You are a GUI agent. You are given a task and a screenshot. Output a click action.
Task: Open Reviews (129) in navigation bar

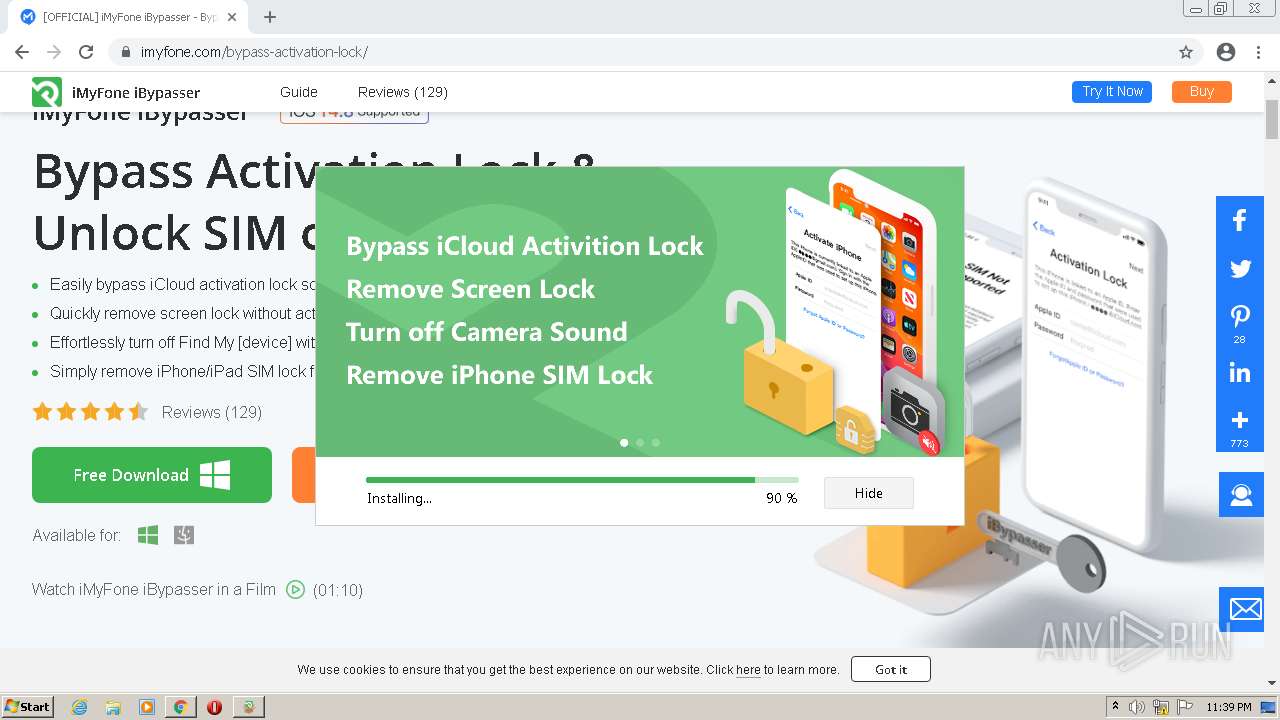(x=403, y=92)
